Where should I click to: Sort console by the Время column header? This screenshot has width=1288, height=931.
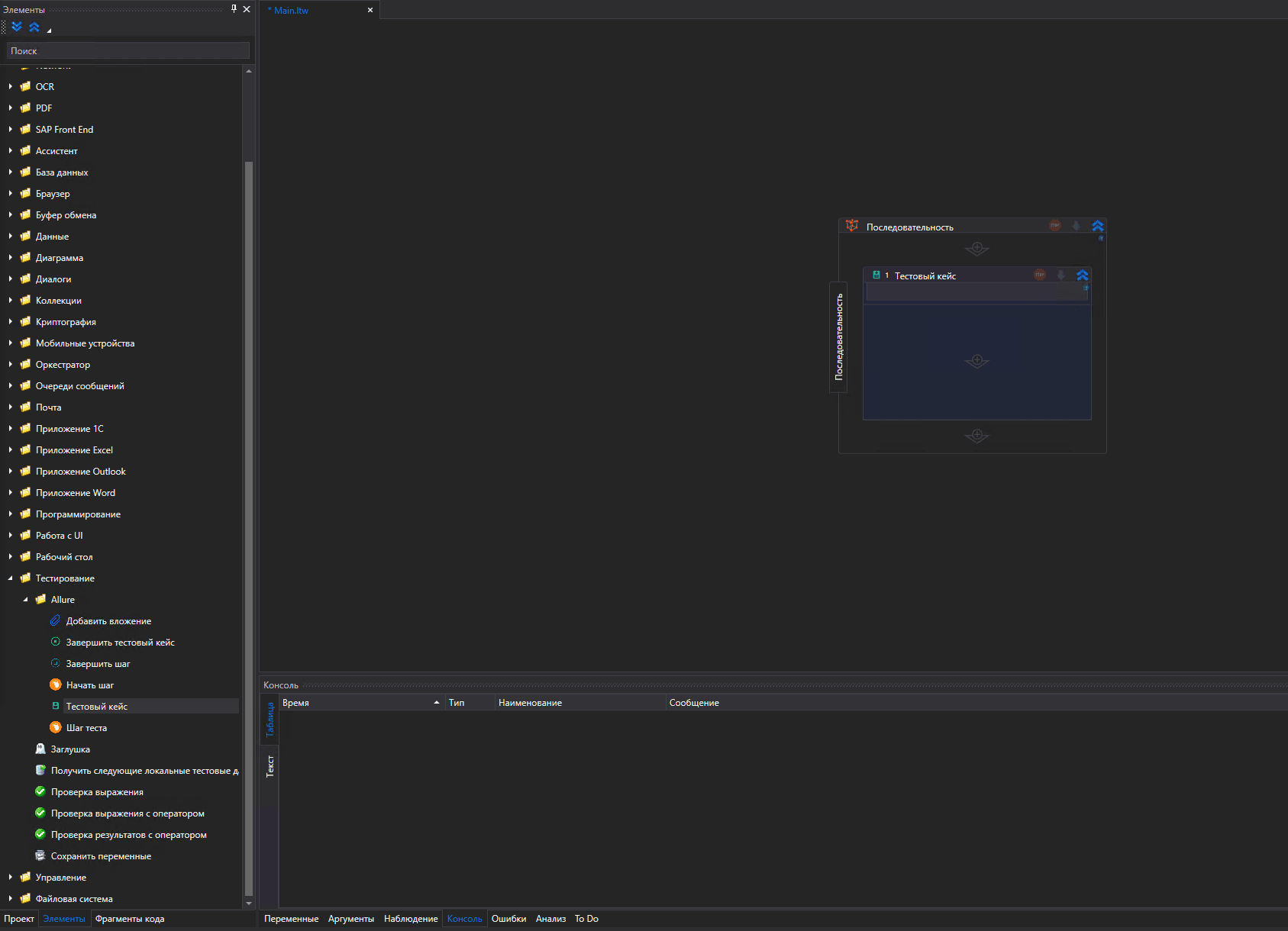coord(359,703)
